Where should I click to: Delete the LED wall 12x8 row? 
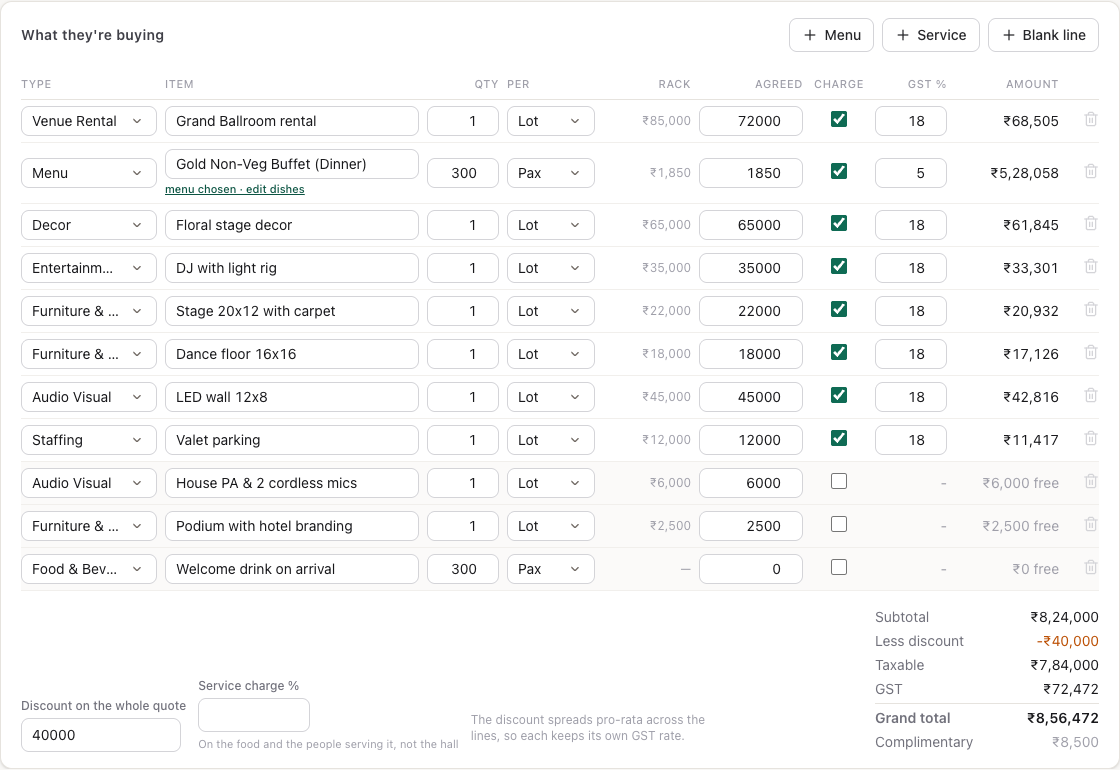click(1090, 395)
